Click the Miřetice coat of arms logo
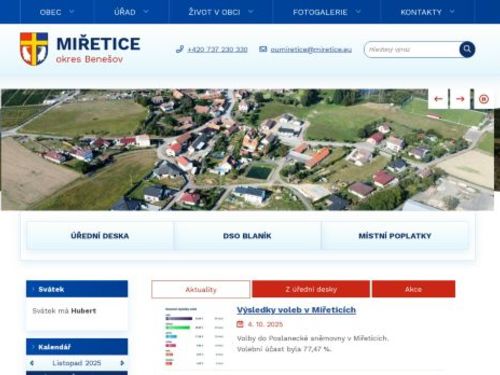The height and width of the screenshot is (375, 500). coord(34,49)
